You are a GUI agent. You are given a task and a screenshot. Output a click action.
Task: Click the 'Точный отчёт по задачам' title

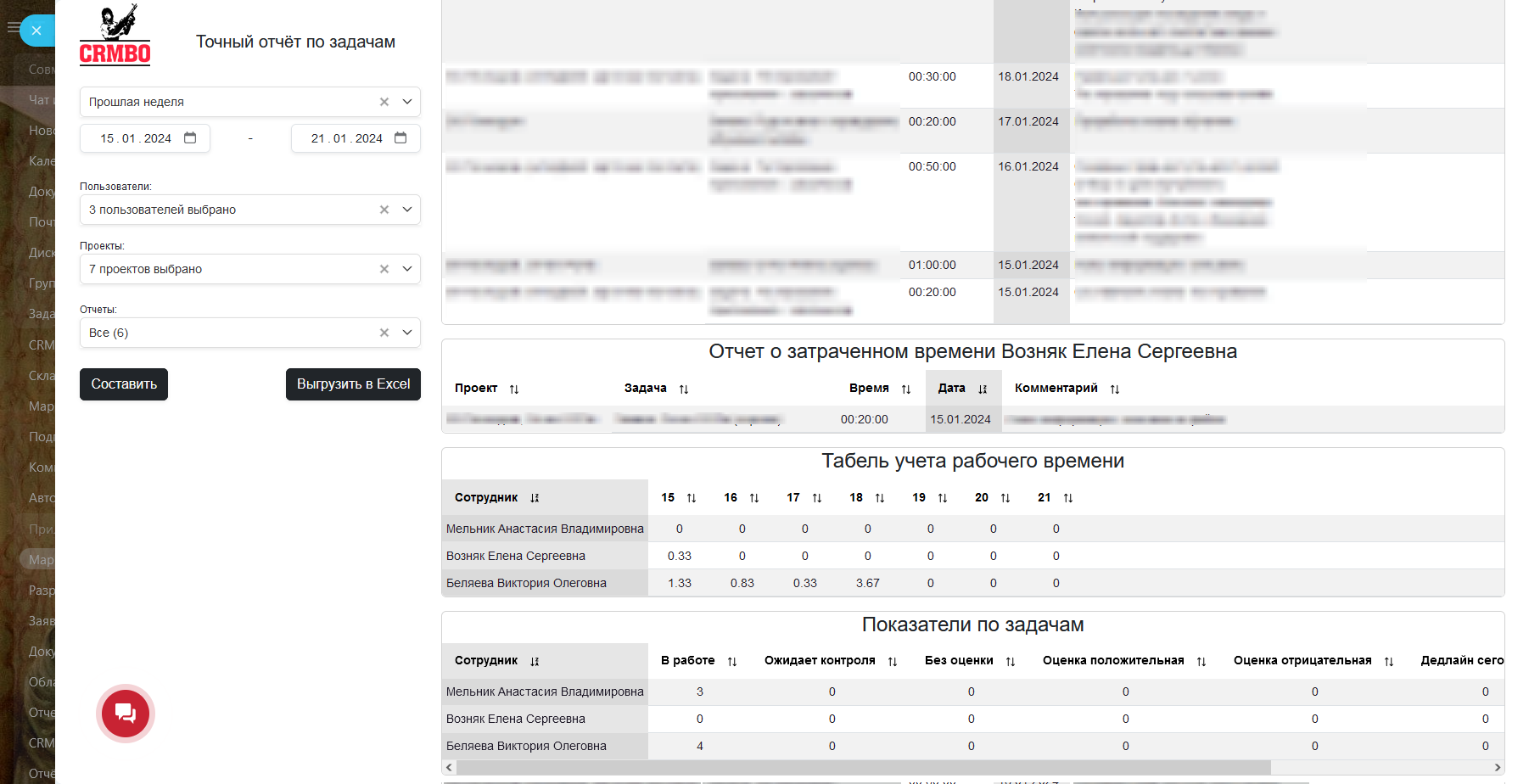tap(296, 42)
